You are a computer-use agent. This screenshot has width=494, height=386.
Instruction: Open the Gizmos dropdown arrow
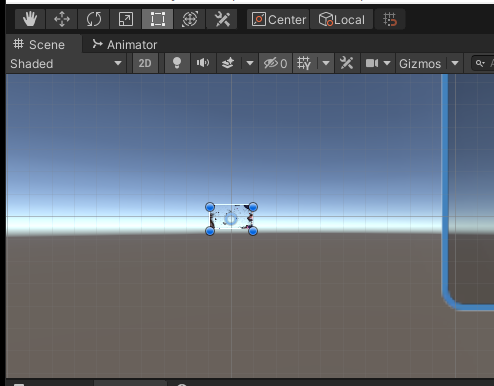pyautogui.click(x=455, y=63)
